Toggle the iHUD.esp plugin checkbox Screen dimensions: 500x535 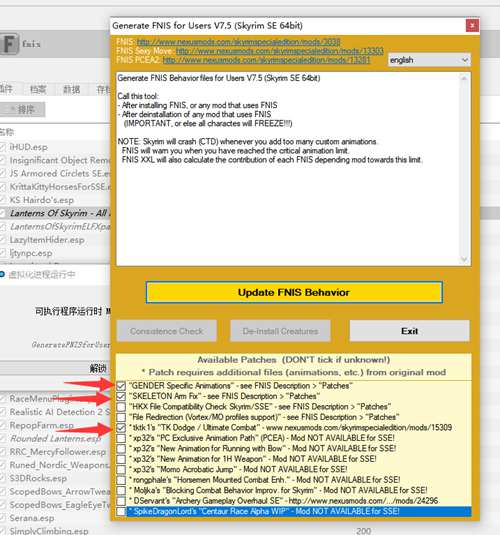(3, 147)
